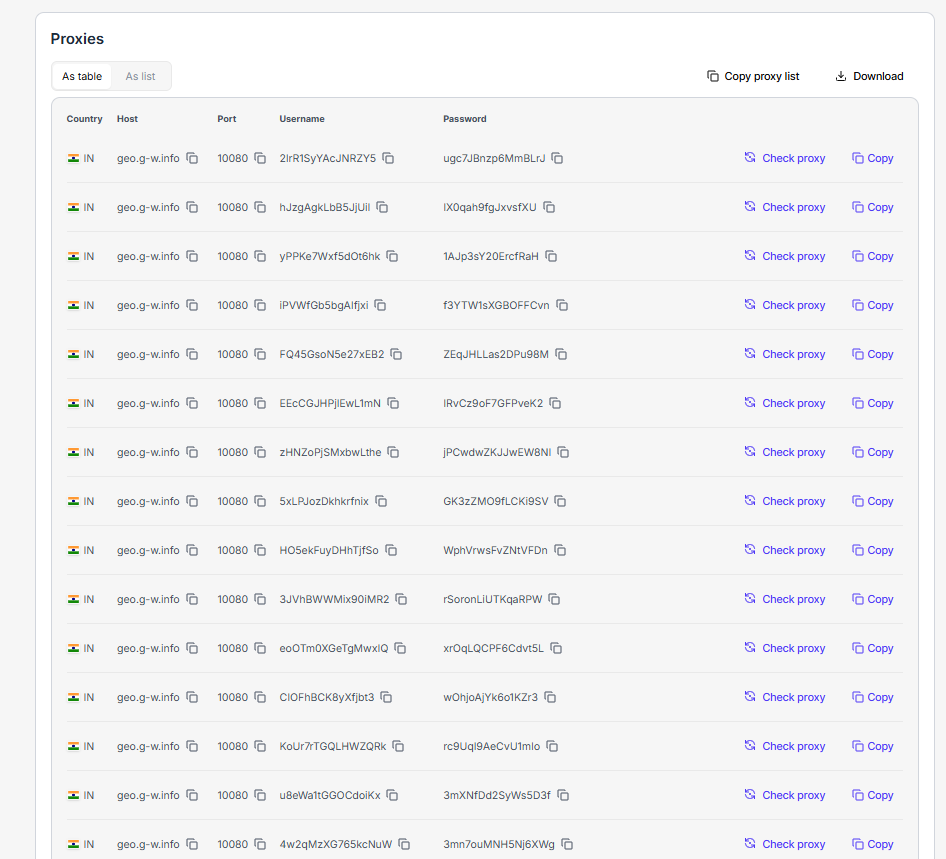Copy password f3YTW1sXGBOFFCvn
Screen dimensions: 946x859
tap(562, 305)
